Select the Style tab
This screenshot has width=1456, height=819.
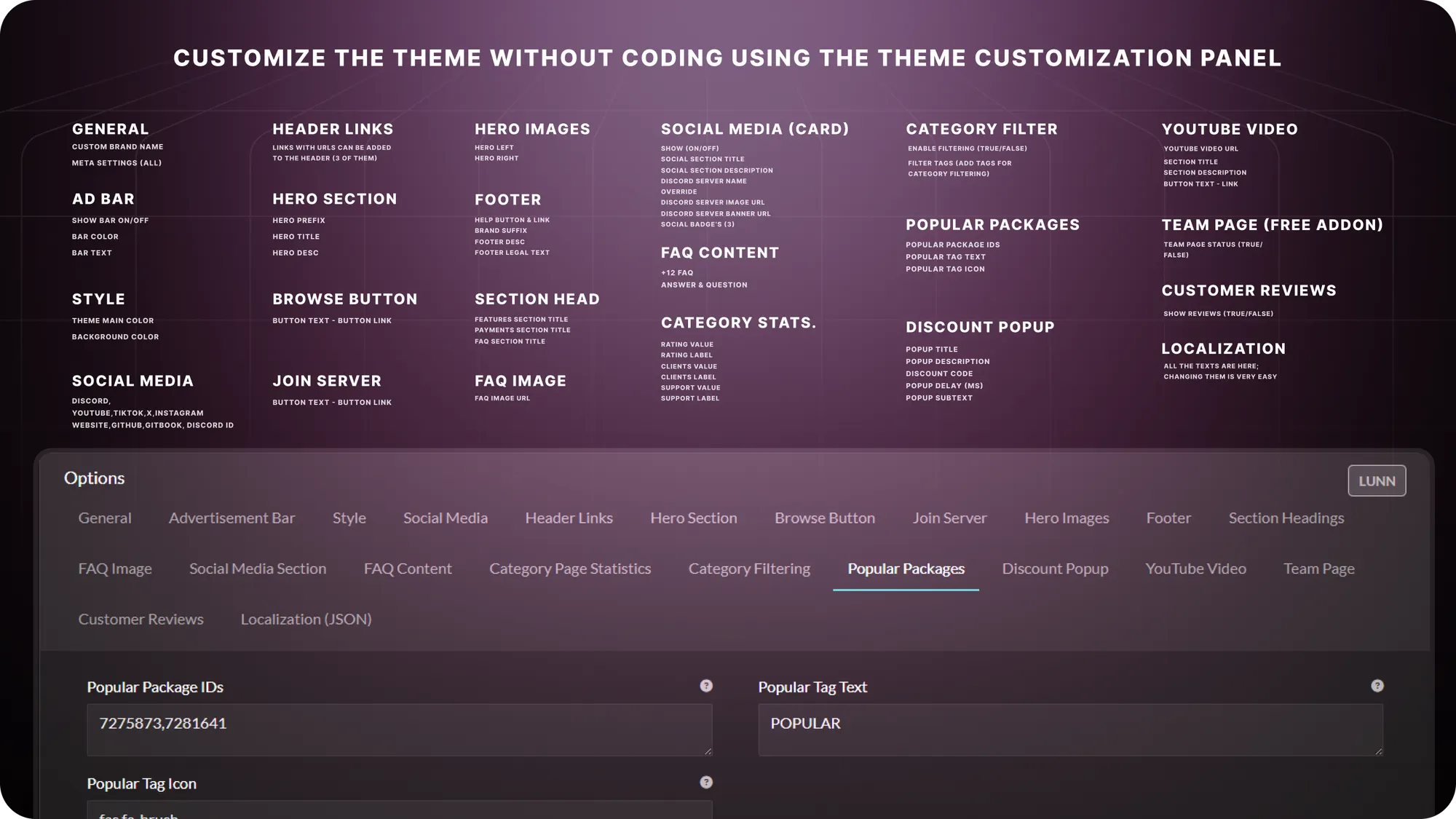pos(349,518)
